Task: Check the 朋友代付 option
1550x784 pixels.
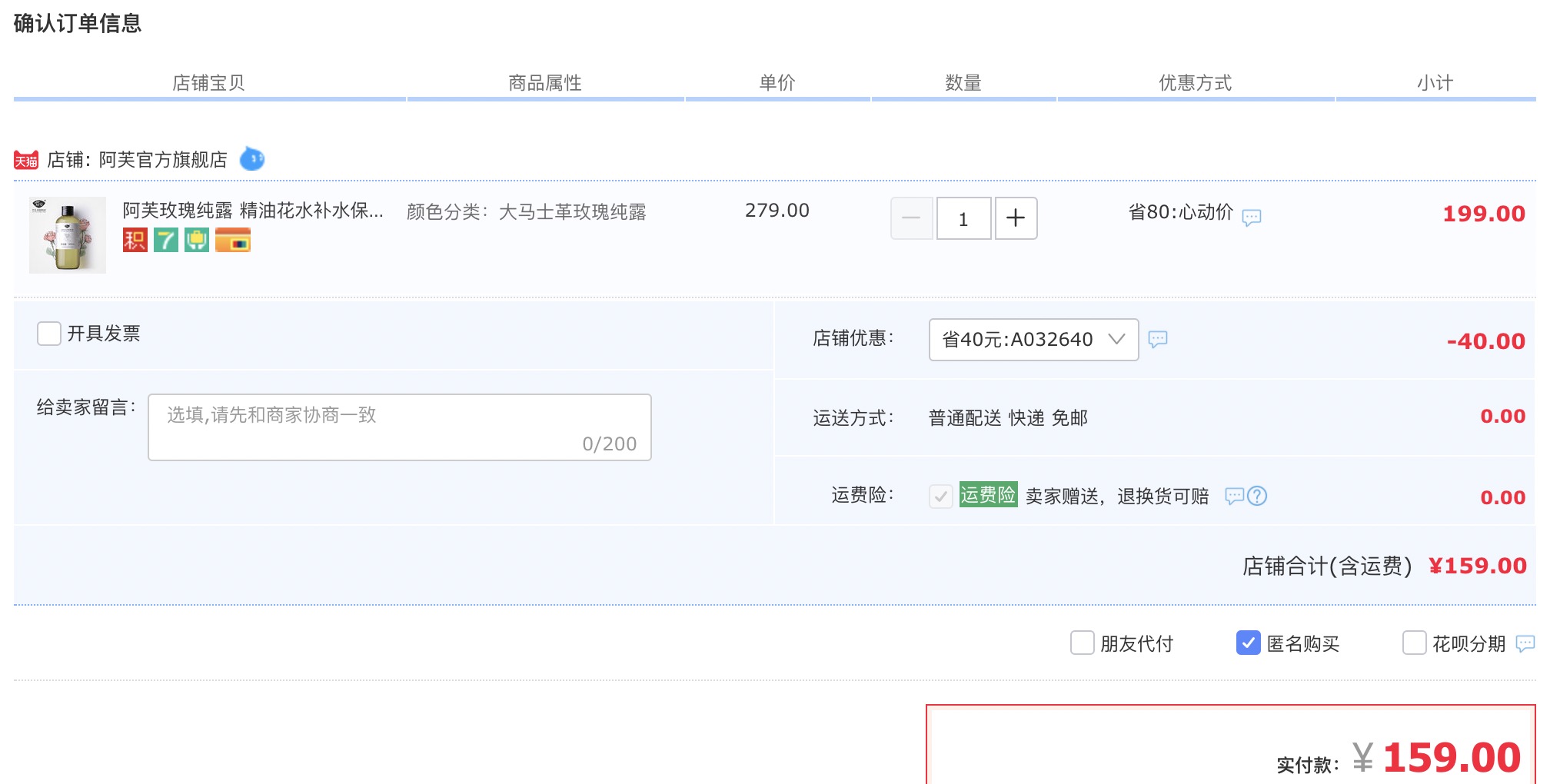Action: pos(1083,643)
